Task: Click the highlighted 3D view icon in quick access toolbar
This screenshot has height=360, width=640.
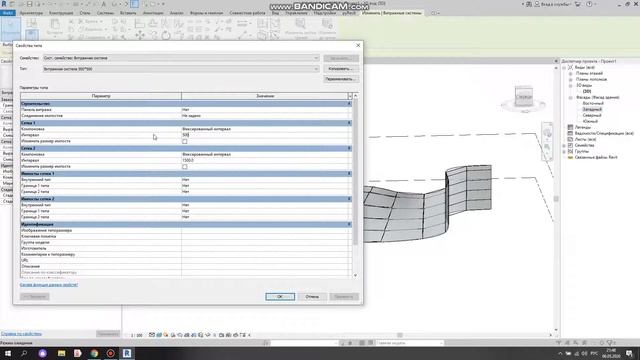Action: (134, 4)
